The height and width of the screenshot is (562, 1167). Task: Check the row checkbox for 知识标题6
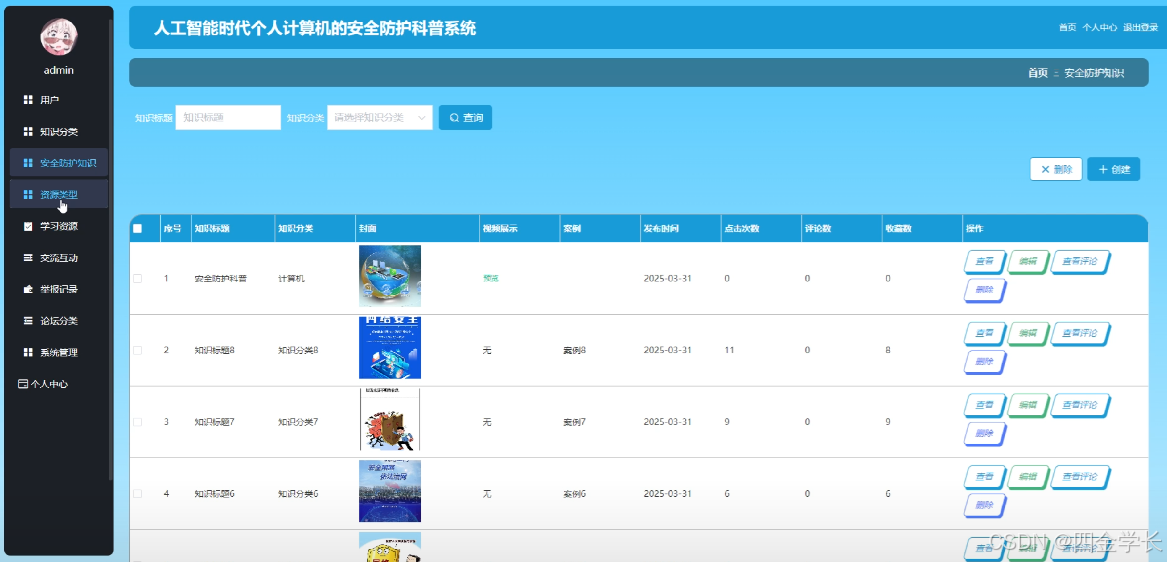click(x=137, y=494)
